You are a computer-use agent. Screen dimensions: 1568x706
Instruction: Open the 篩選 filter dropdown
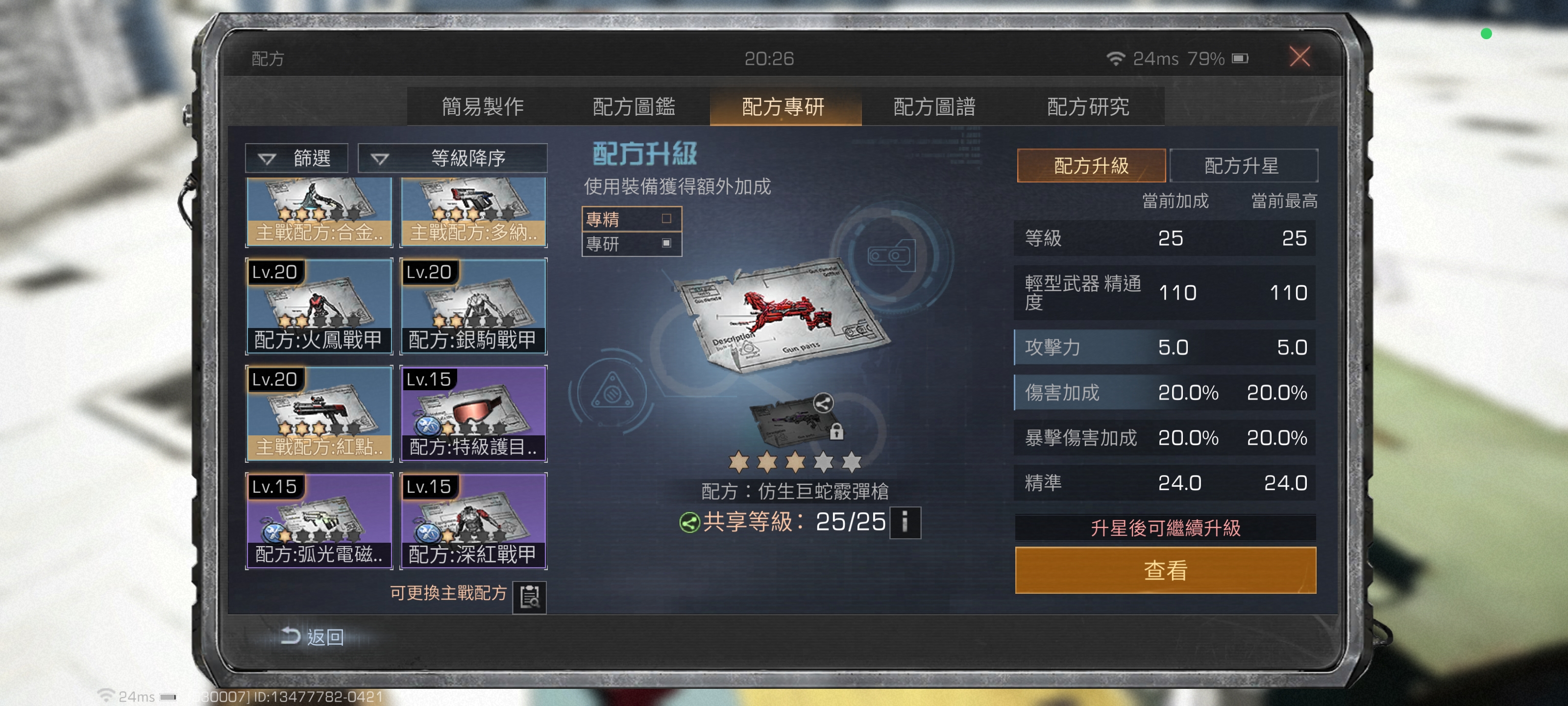pos(296,158)
